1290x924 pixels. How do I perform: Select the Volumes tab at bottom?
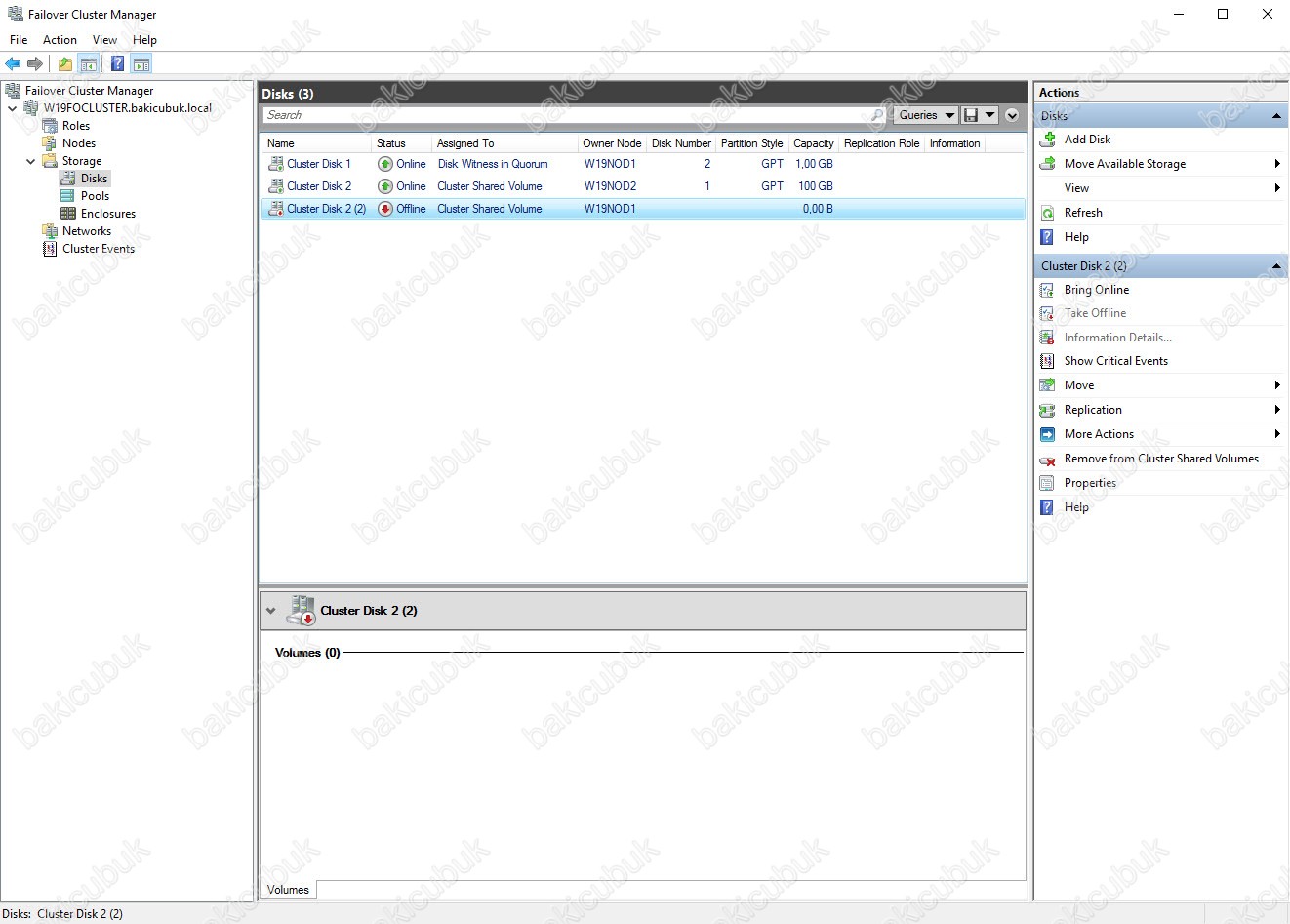(288, 890)
